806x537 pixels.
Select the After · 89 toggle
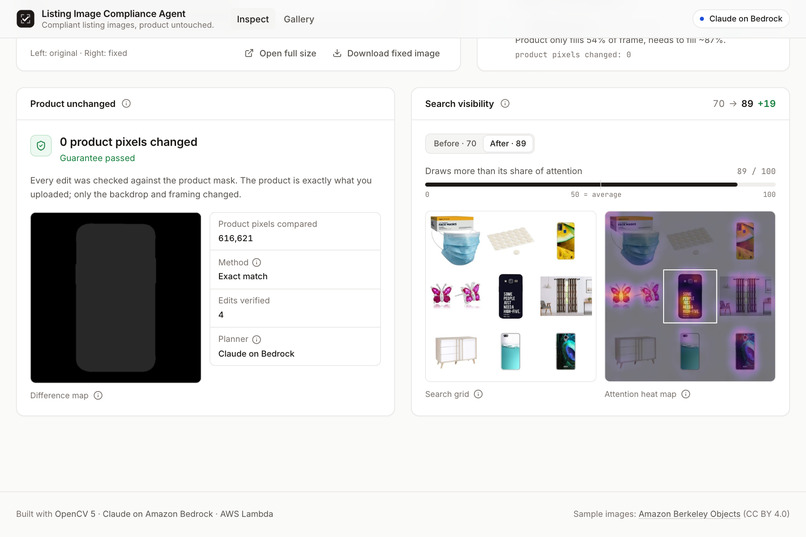click(507, 143)
